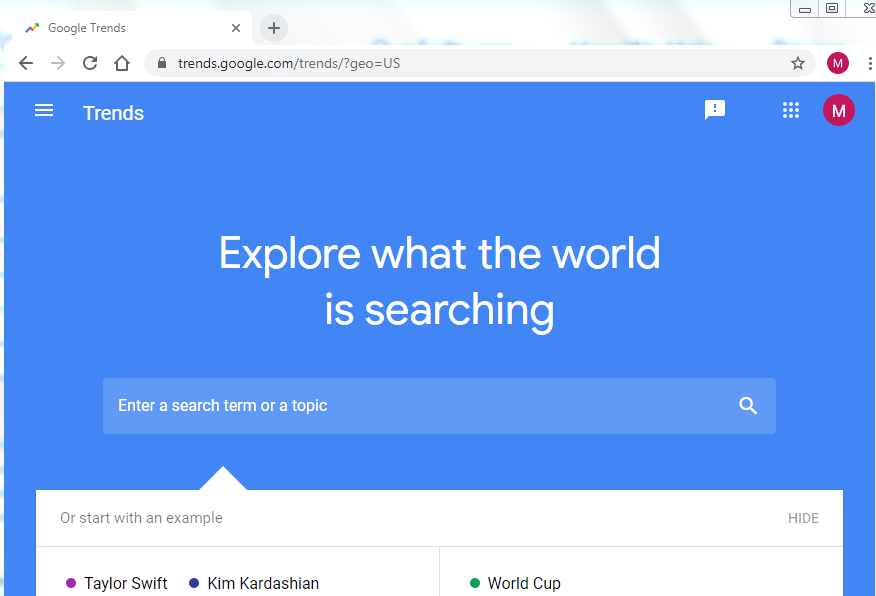This screenshot has width=876, height=596.
Task: Focus the search term input field
Action: 420,405
